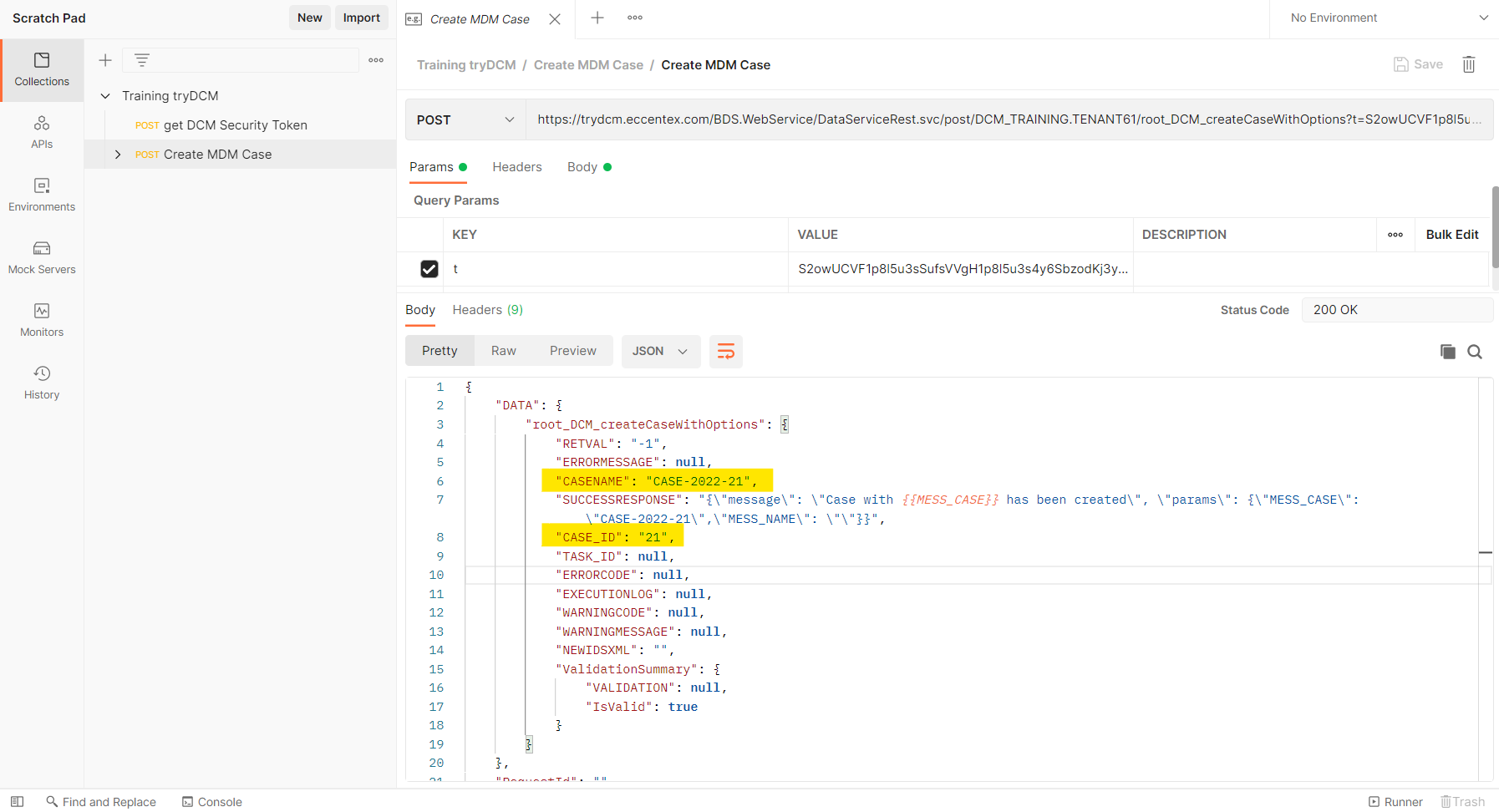Open query params column options menu
The image size is (1499, 812).
1395,235
